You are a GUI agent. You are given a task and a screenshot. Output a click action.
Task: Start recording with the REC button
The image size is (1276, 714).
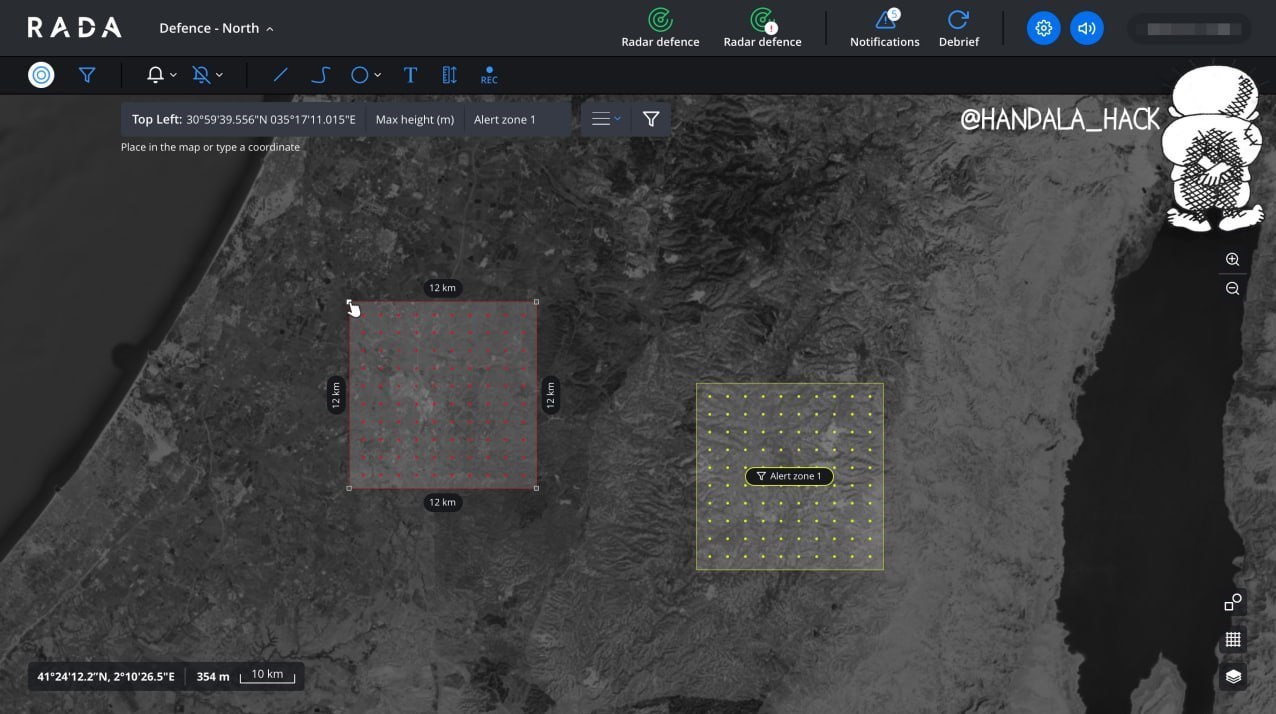pos(489,76)
